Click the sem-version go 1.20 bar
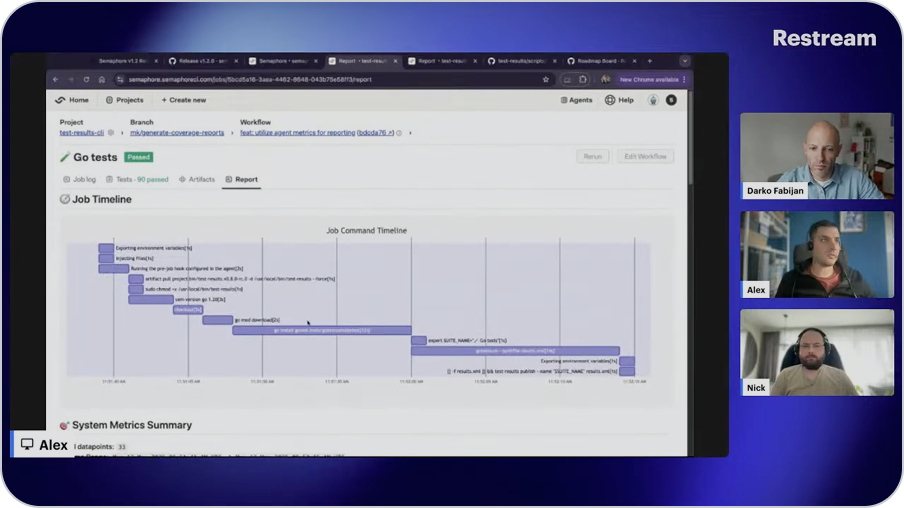 [151, 299]
